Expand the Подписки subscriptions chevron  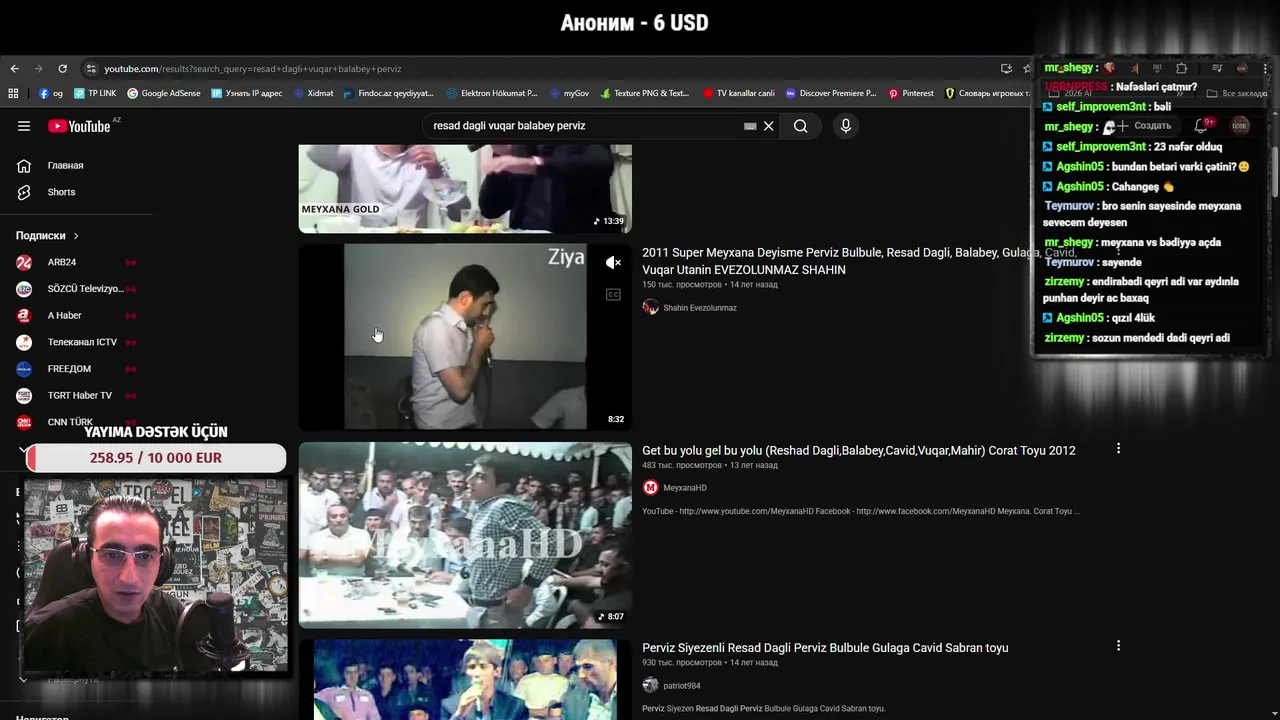(75, 236)
